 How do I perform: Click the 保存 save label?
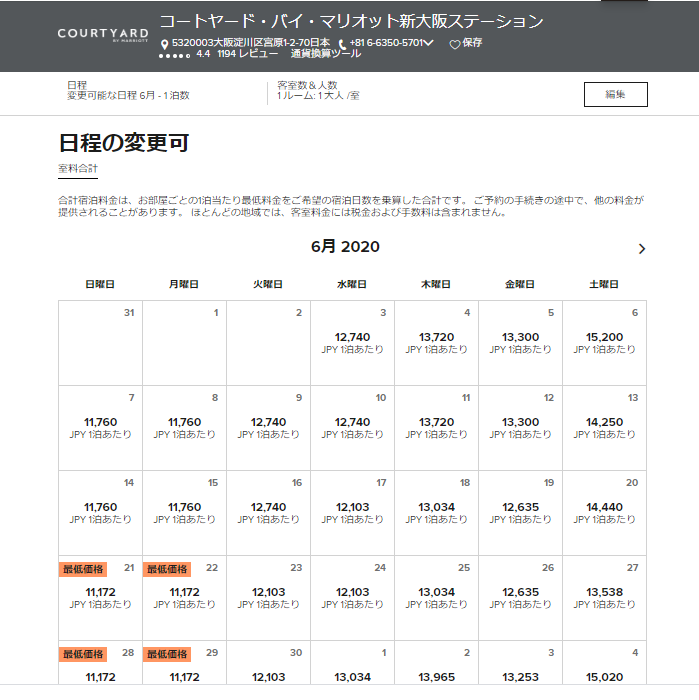(472, 43)
